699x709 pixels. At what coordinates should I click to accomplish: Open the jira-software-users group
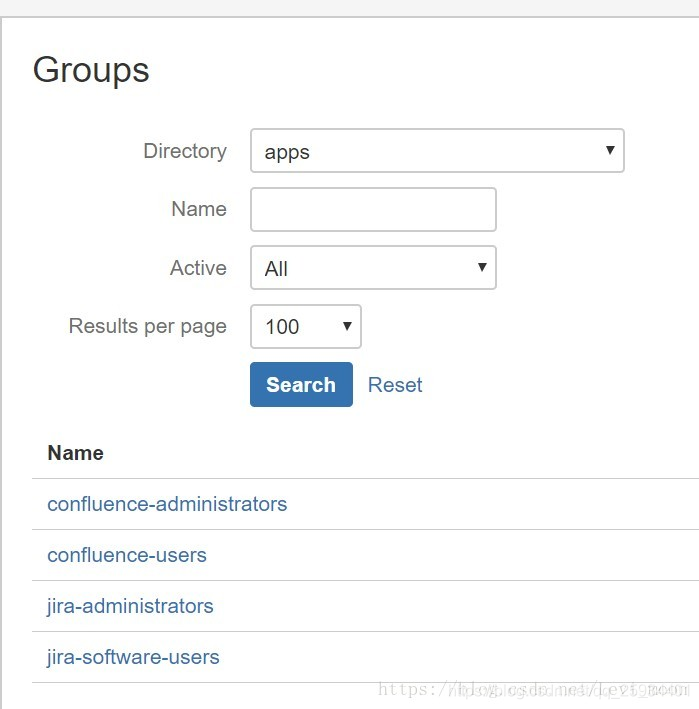tap(133, 657)
